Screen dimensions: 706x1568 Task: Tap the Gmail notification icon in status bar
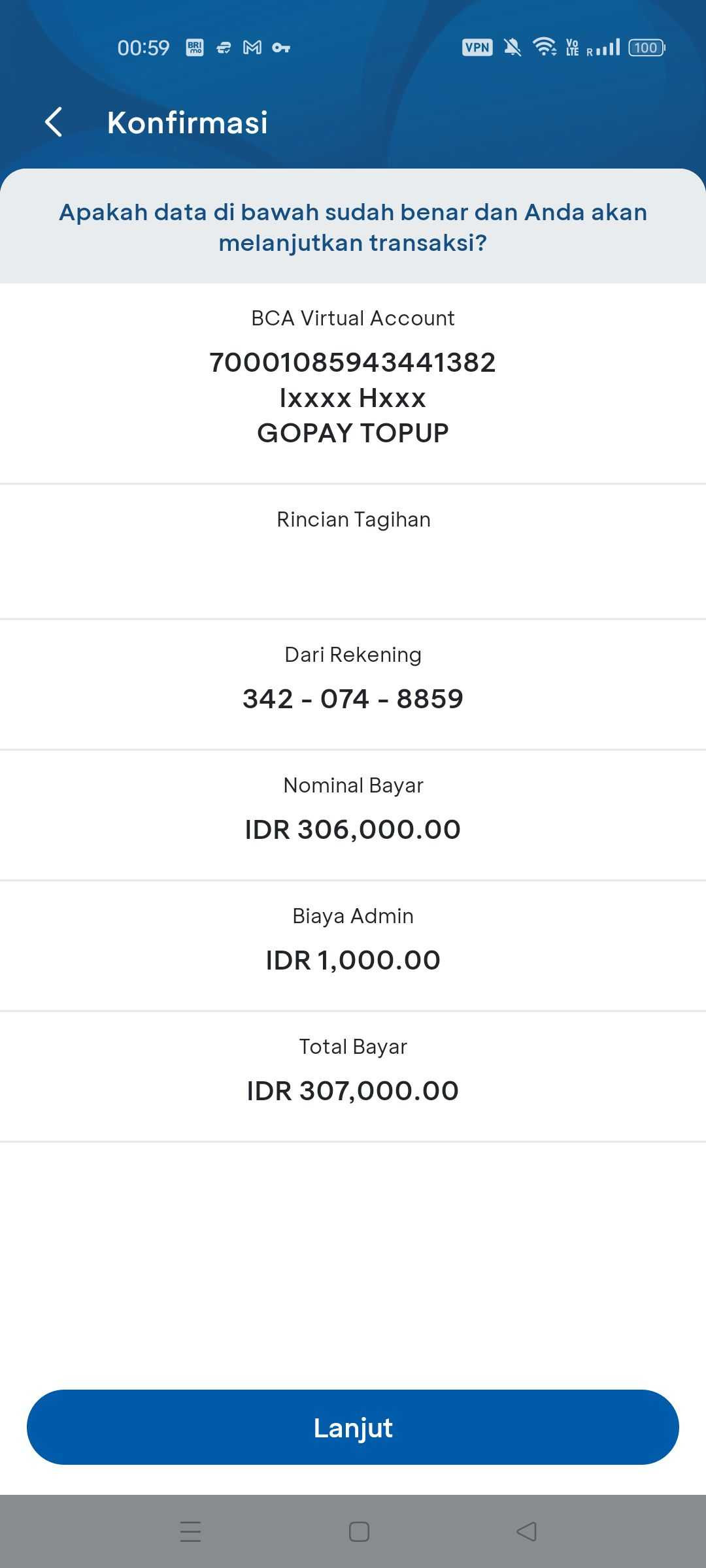pyautogui.click(x=252, y=48)
